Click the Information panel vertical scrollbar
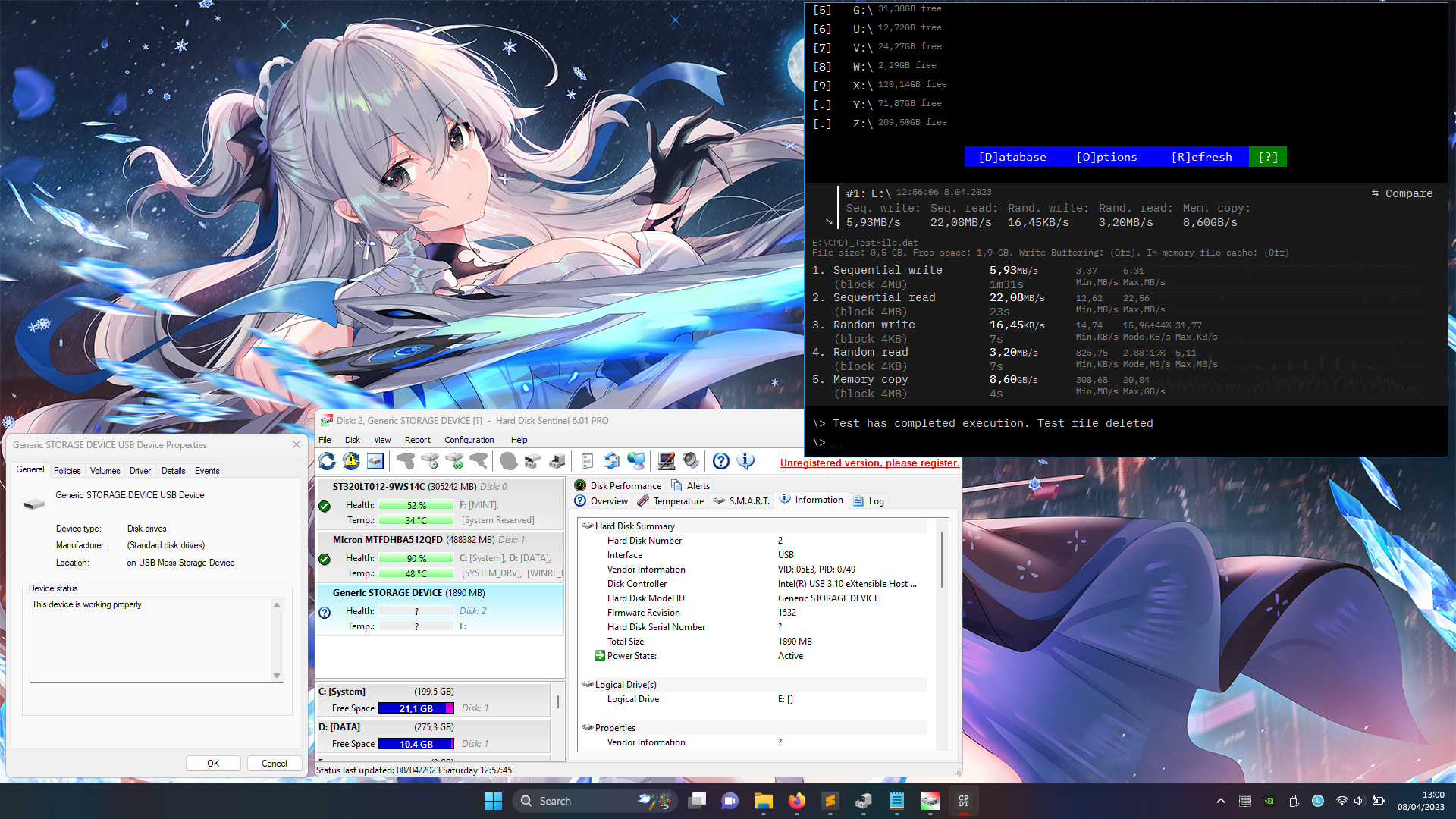The height and width of the screenshot is (819, 1456). click(x=942, y=560)
